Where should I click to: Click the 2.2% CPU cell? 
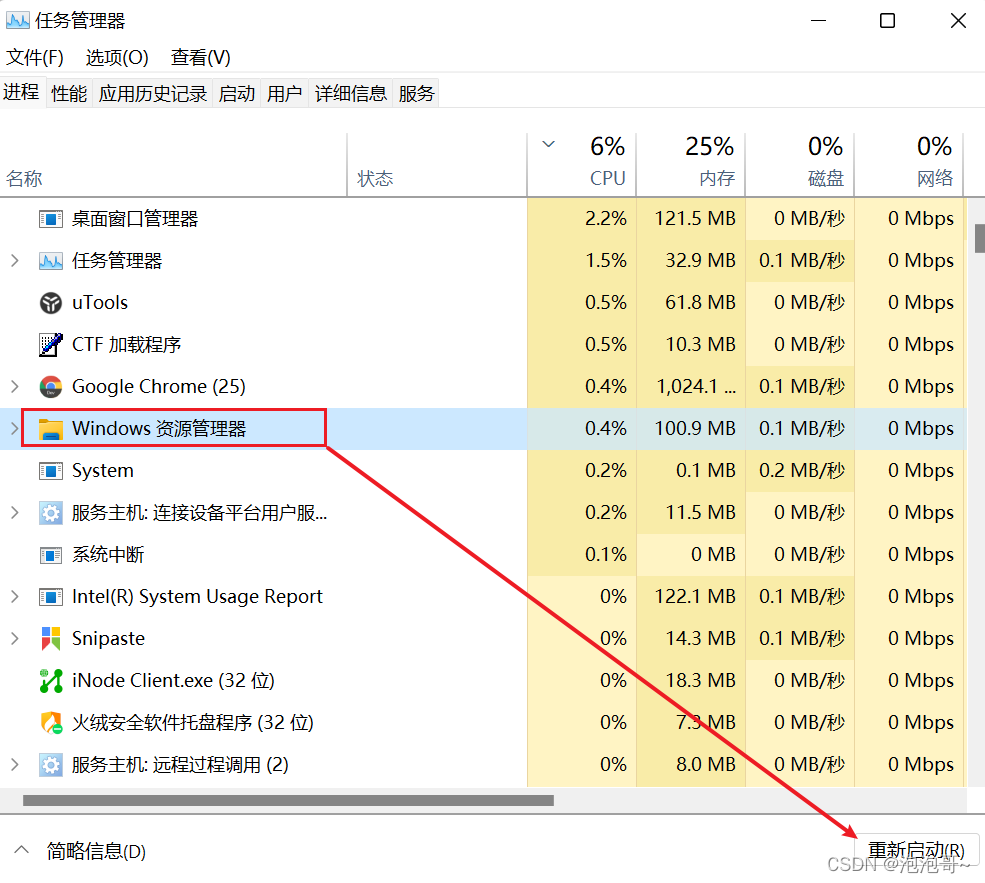pos(582,219)
